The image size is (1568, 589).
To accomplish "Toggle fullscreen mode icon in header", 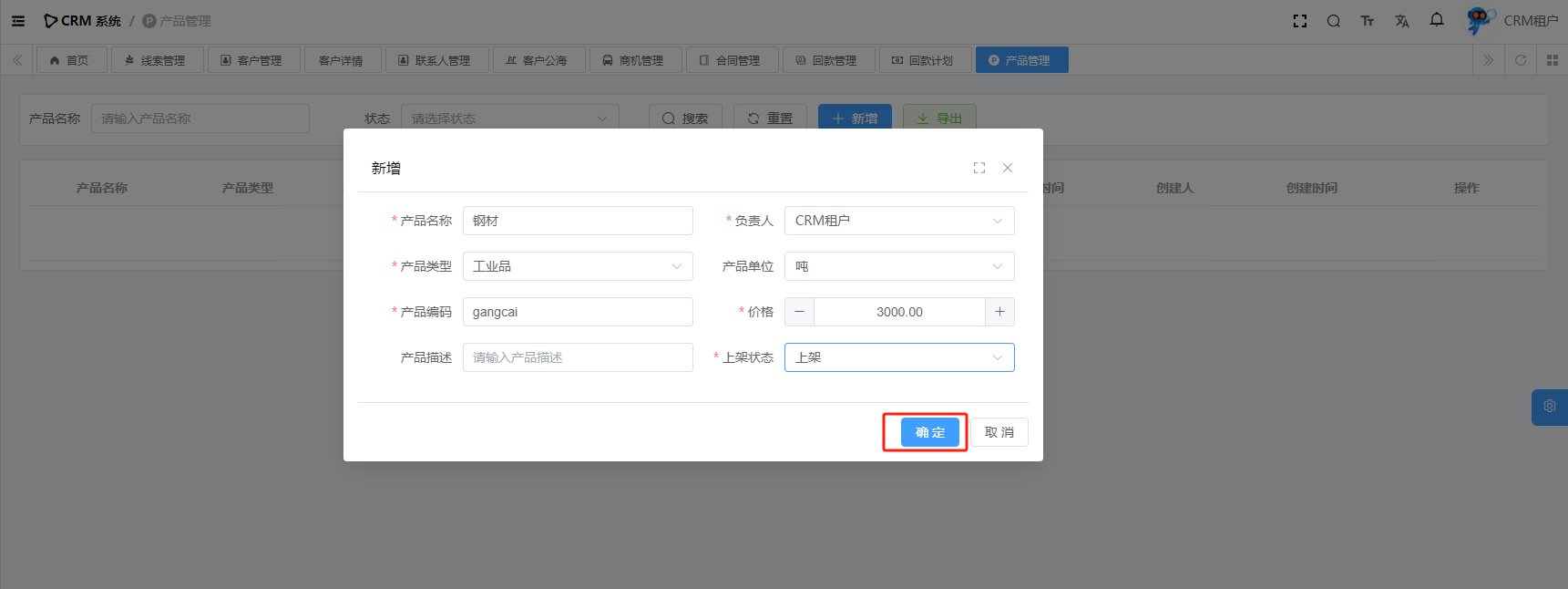I will 1300,21.
